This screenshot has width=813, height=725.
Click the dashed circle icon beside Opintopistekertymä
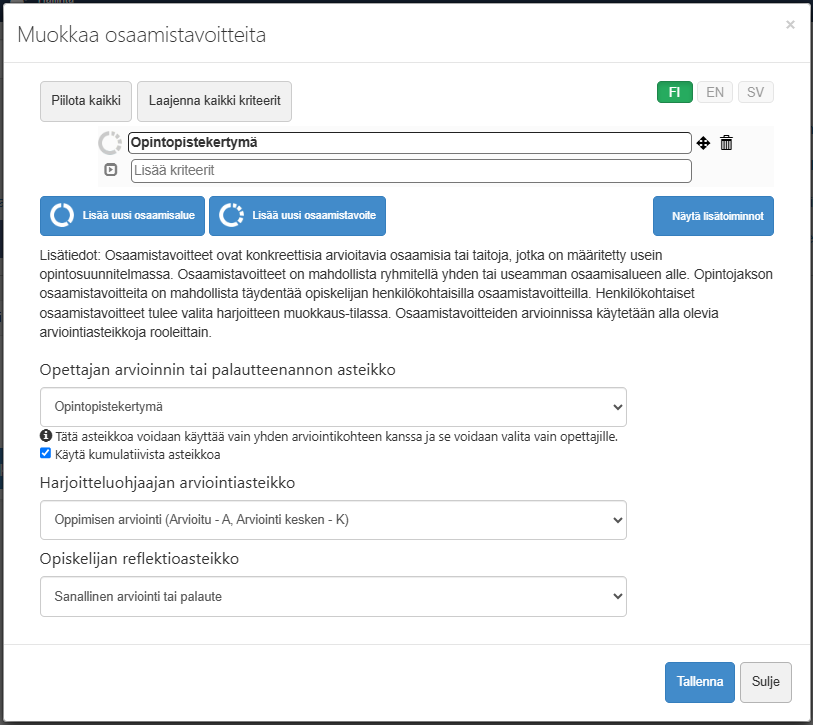click(110, 143)
